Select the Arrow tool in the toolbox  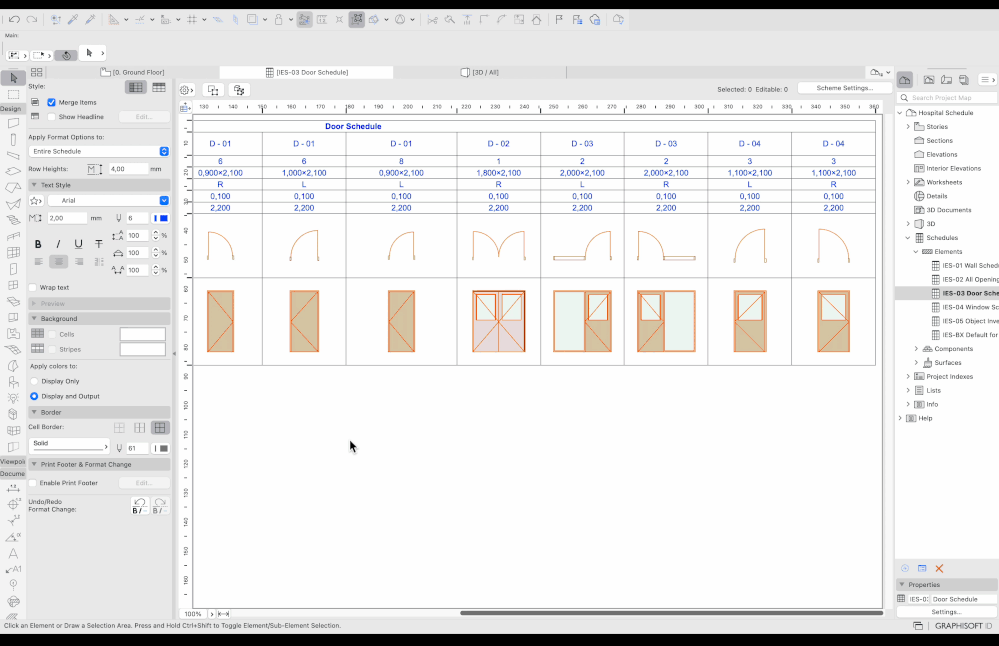point(13,78)
